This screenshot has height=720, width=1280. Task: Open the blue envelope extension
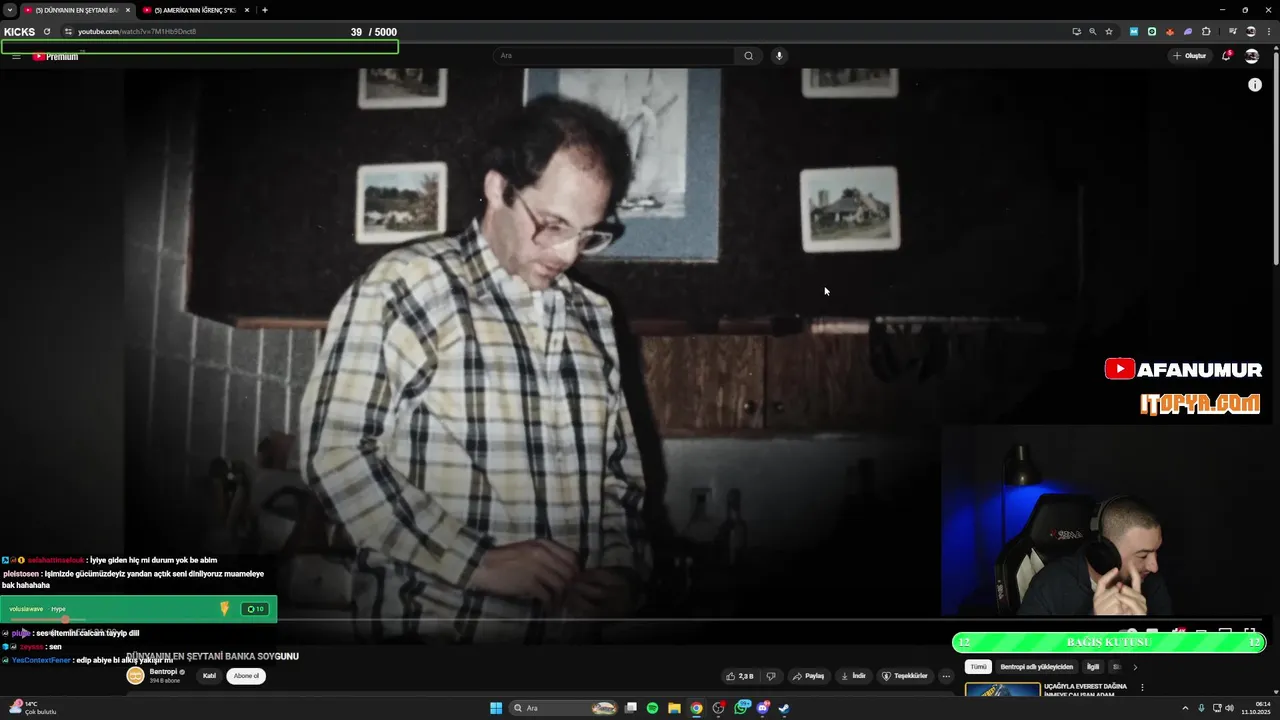[1134, 32]
